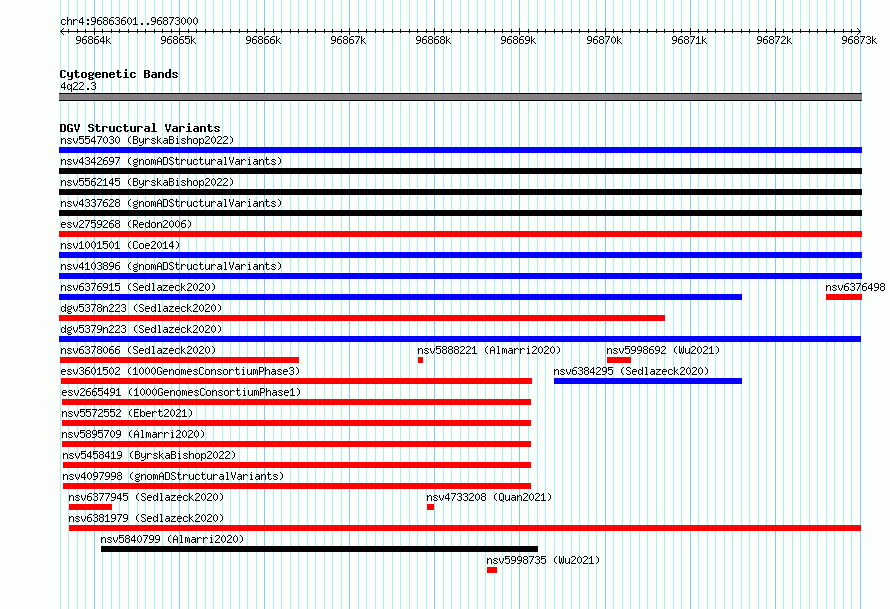
Task: Select the esv2759268 (Redon2006) red bar
Action: [460, 234]
